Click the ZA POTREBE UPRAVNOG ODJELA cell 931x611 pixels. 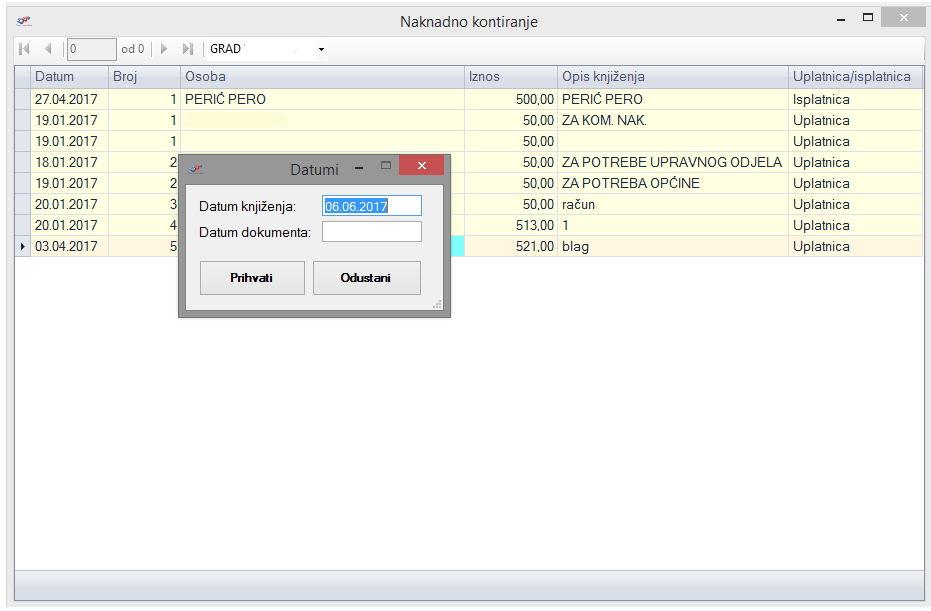671,162
